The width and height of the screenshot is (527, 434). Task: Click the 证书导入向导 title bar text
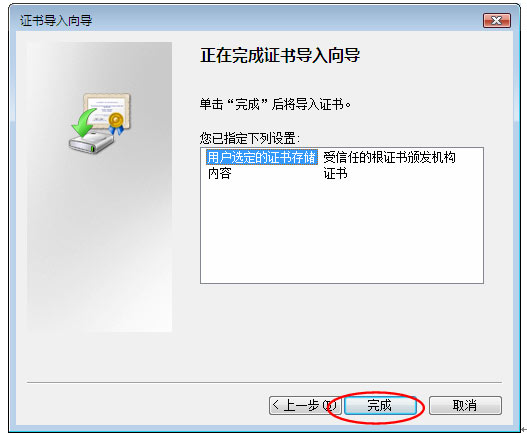click(56, 20)
